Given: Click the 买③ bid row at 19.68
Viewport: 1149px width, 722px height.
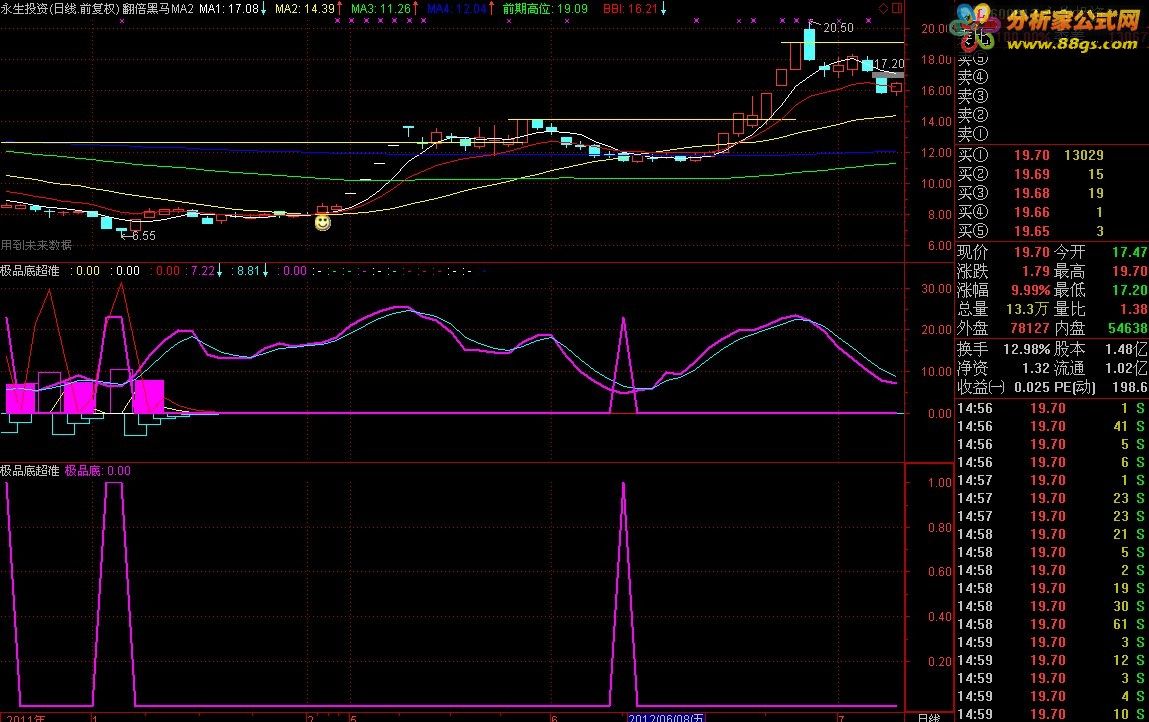Looking at the screenshot, I should click(1052, 194).
